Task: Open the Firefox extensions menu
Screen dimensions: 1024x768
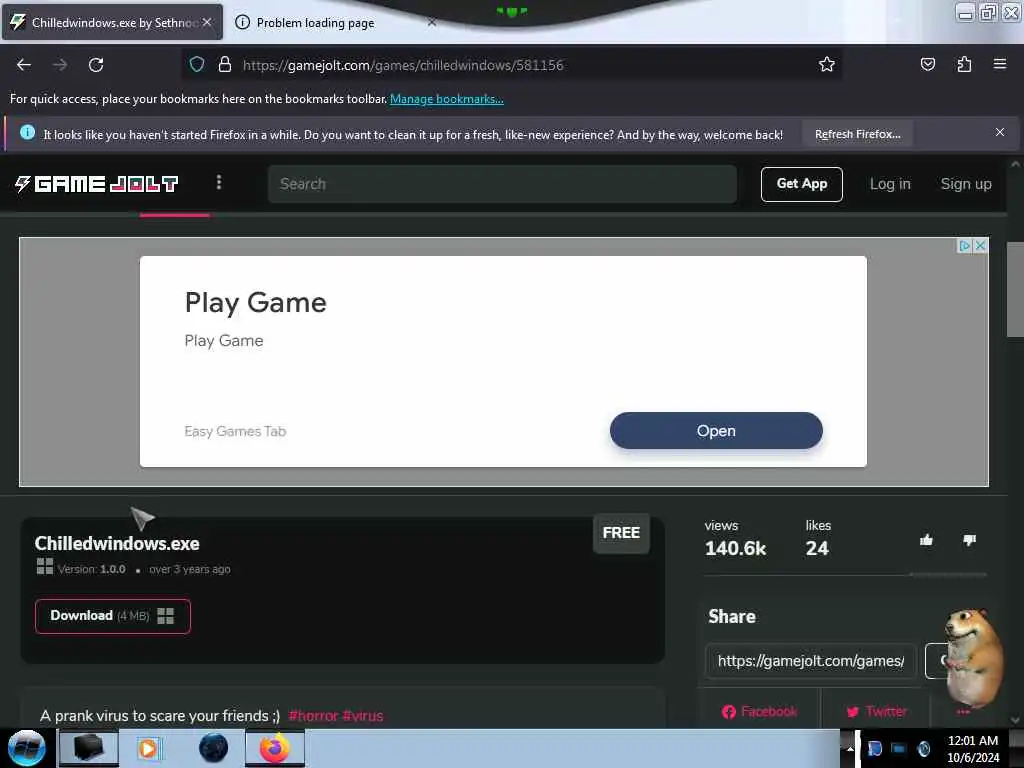Action: click(x=964, y=64)
